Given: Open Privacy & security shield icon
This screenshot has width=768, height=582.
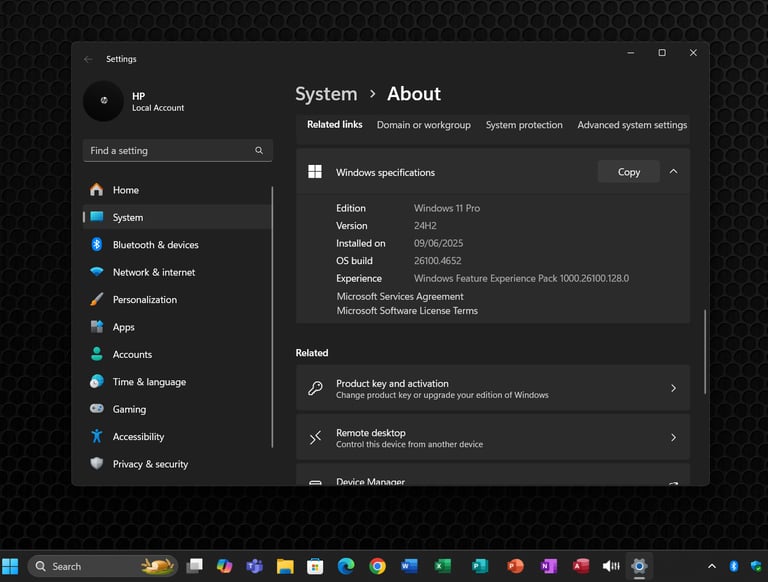Looking at the screenshot, I should [97, 464].
